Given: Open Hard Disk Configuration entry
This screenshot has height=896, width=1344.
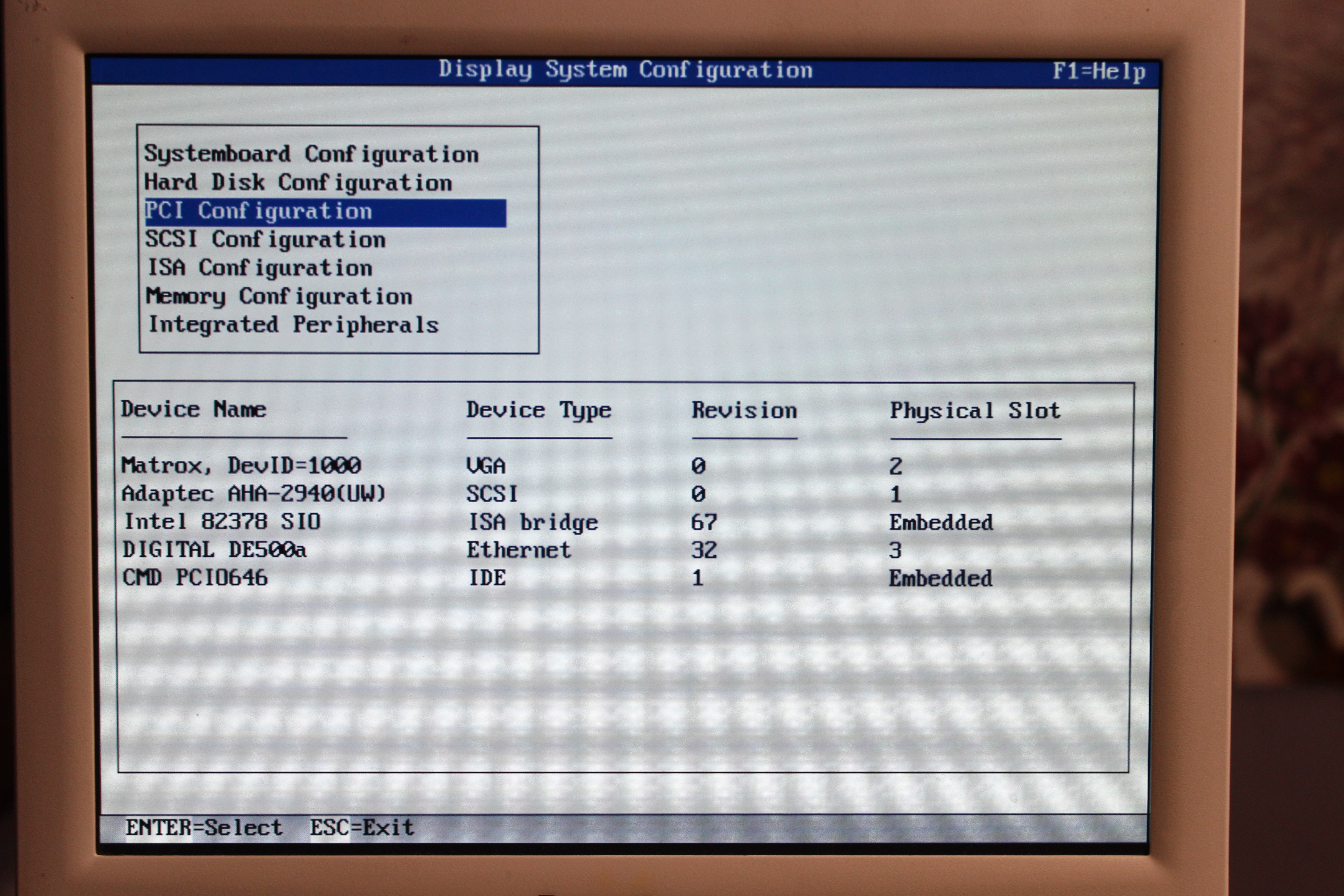Looking at the screenshot, I should click(298, 183).
